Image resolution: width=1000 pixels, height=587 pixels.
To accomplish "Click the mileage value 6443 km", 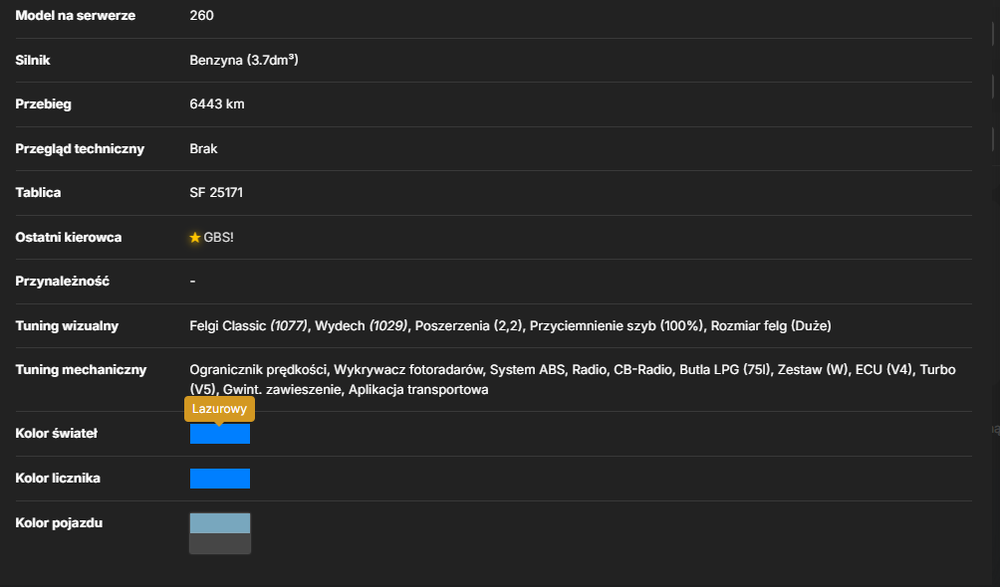I will click(217, 104).
